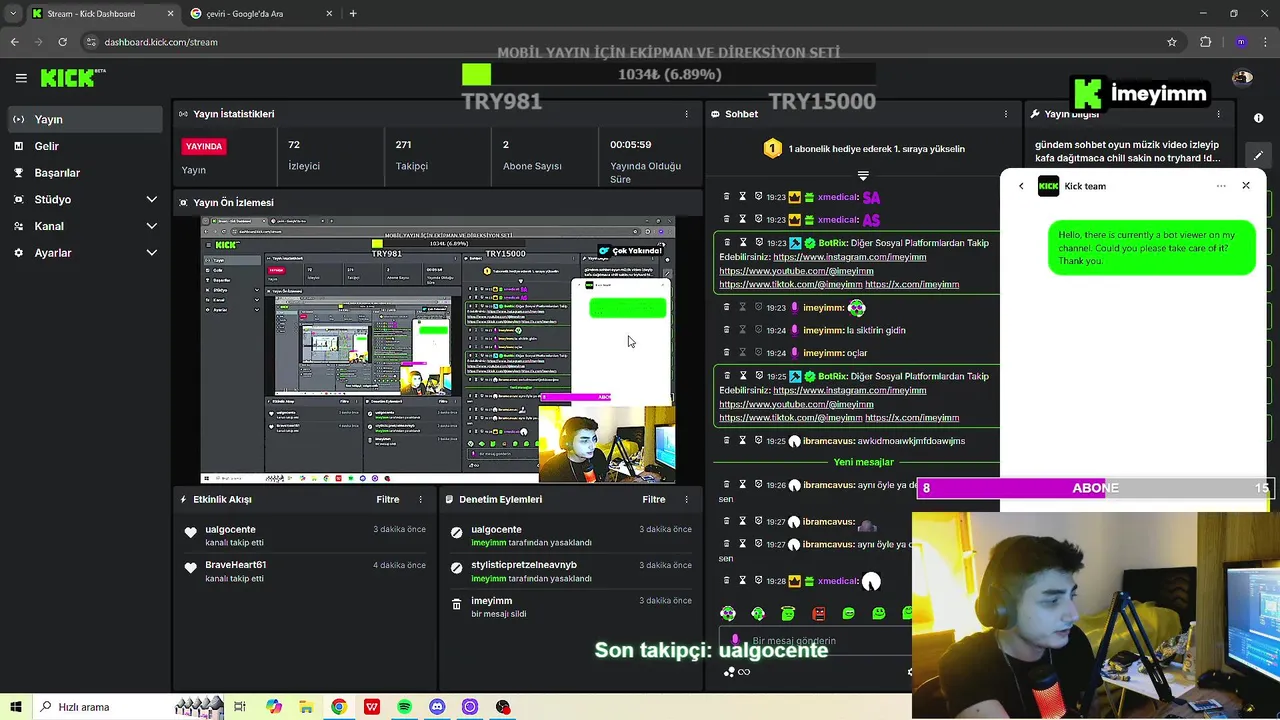Screen dimensions: 1280x720
Task: Click hourglass icon on 19:25 BotRix message
Action: (x=743, y=377)
